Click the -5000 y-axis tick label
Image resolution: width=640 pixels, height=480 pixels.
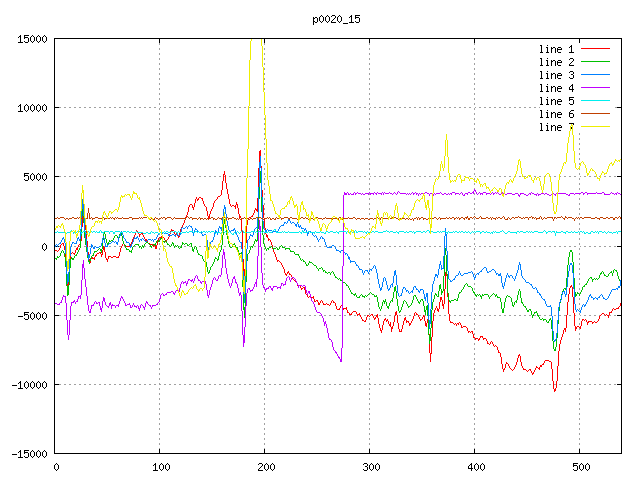click(30, 315)
